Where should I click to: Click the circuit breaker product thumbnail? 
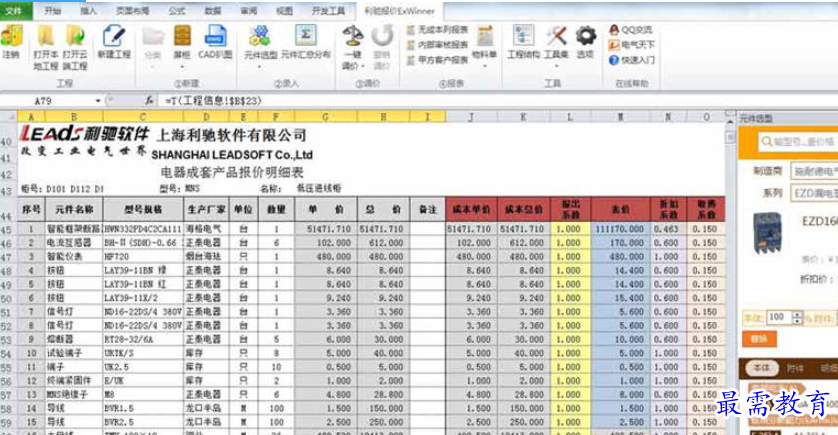(x=767, y=232)
